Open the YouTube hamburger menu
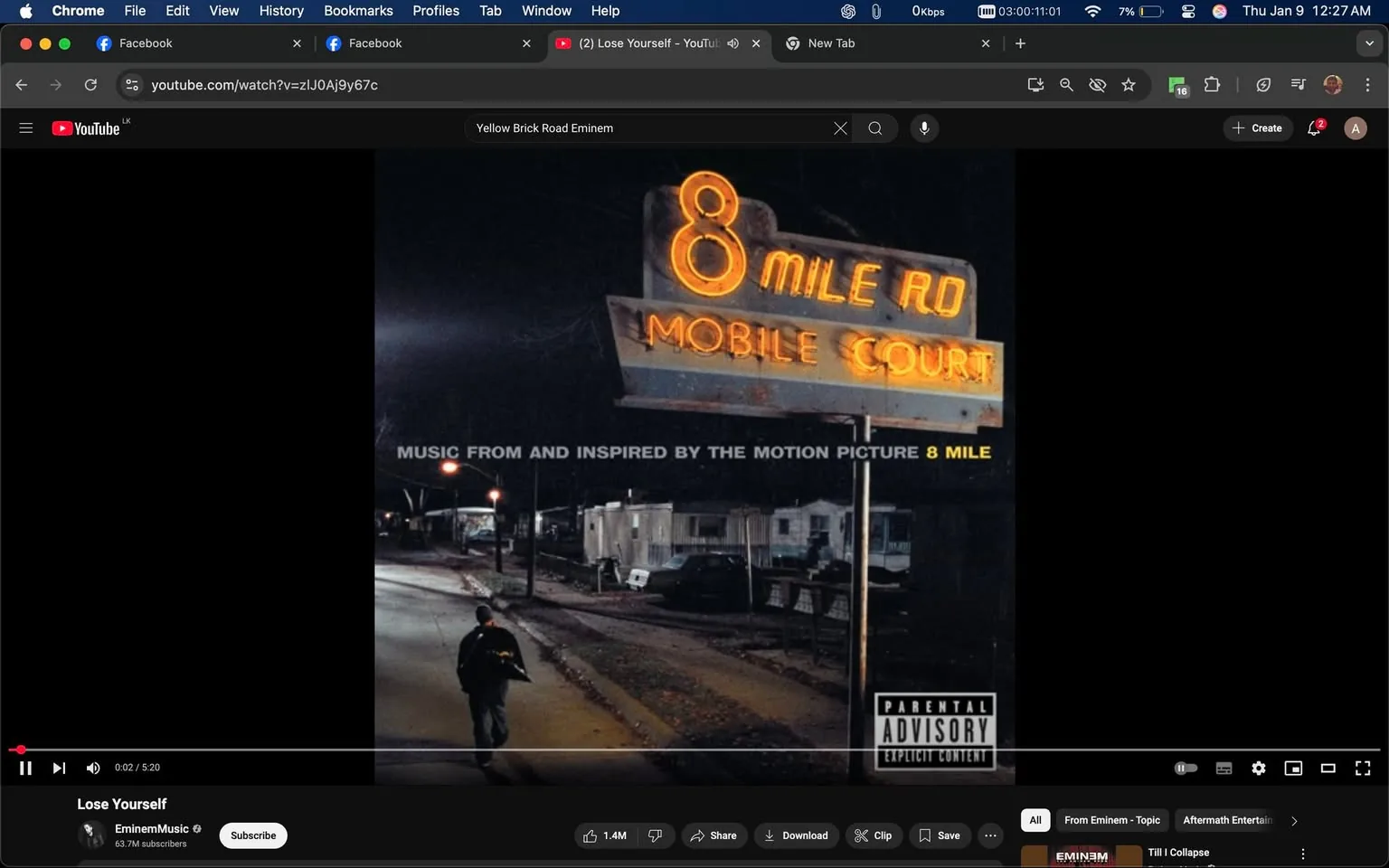This screenshot has width=1389, height=868. pos(25,127)
